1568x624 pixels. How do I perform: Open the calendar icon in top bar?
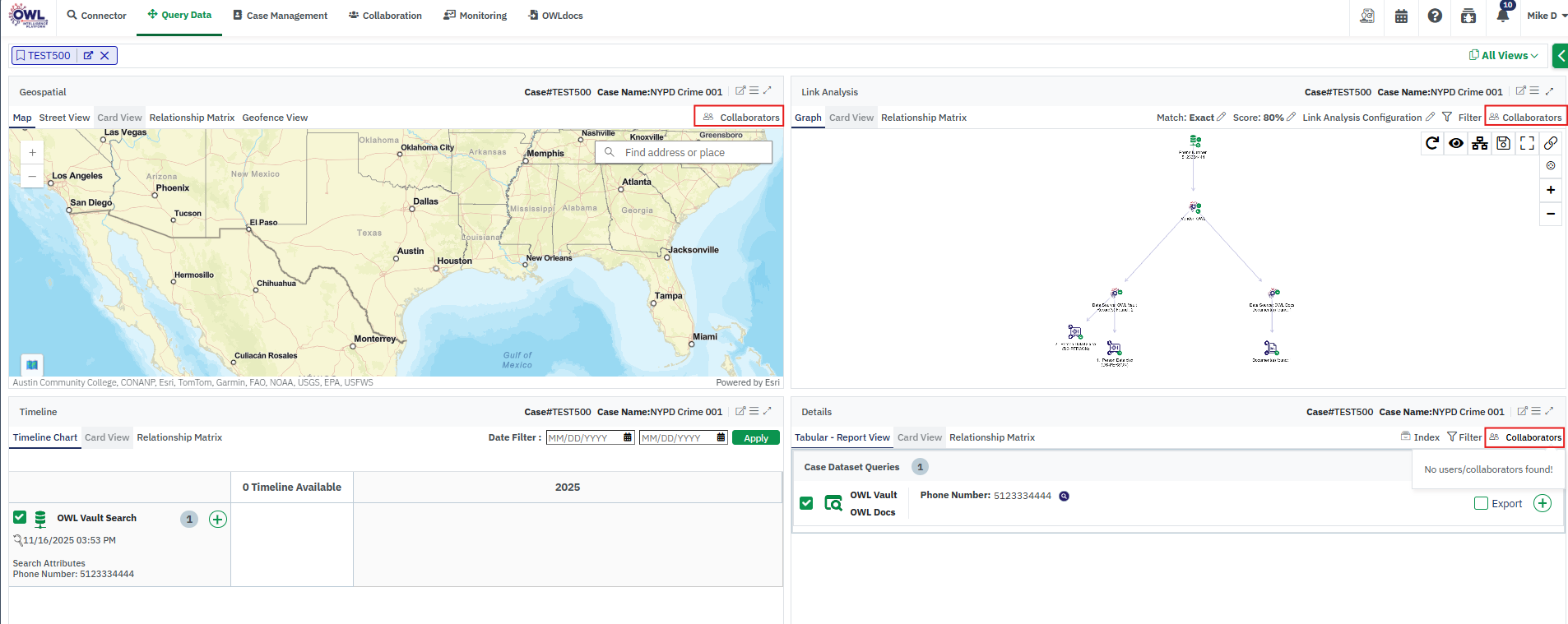coord(1401,16)
